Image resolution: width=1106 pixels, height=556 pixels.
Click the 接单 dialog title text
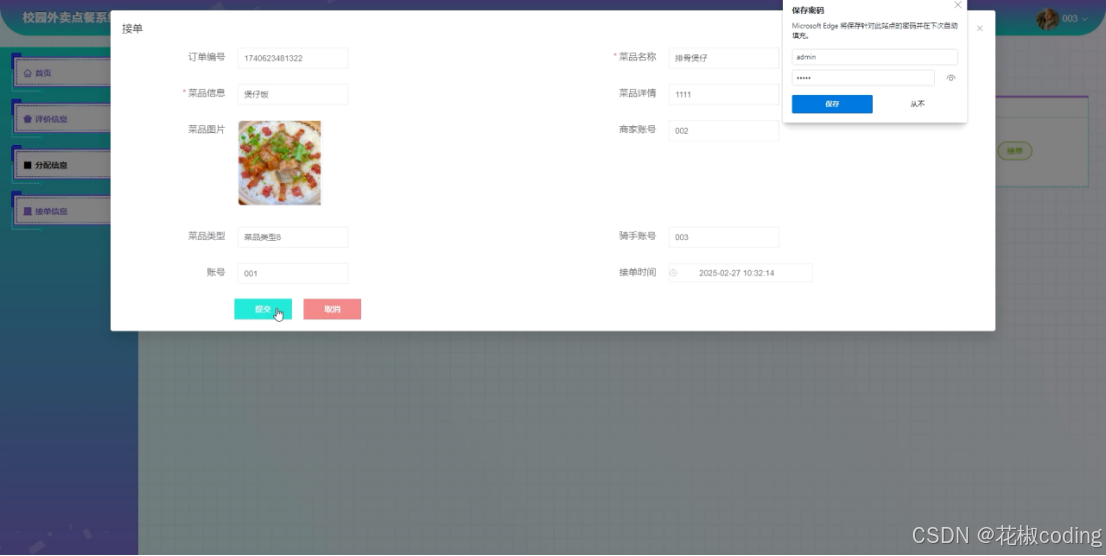132,29
